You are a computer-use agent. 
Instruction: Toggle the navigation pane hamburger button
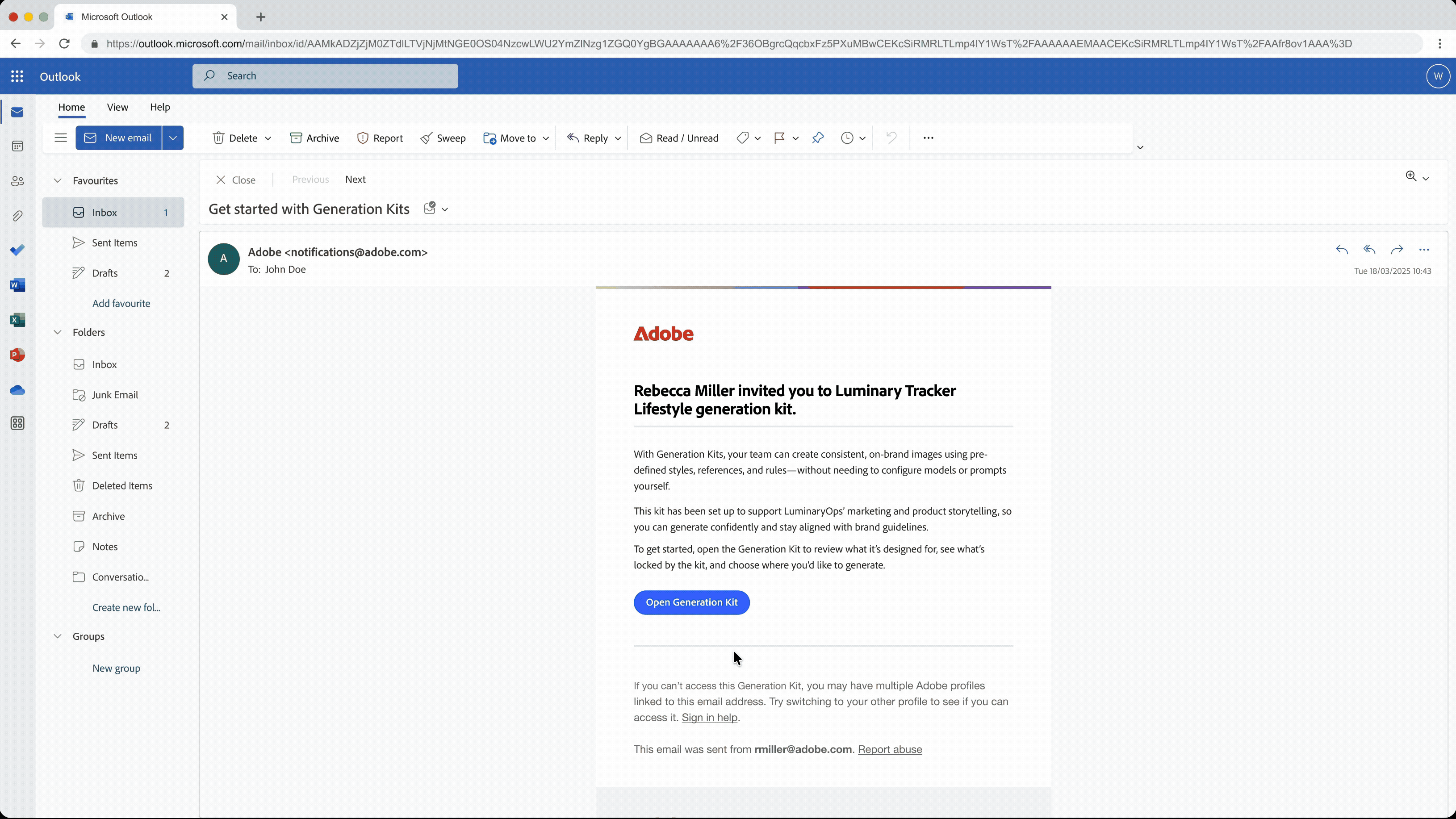60,138
